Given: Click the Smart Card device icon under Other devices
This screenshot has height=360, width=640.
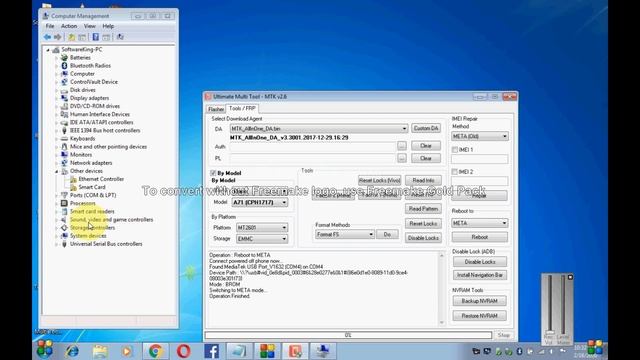Looking at the screenshot, I should (73, 187).
